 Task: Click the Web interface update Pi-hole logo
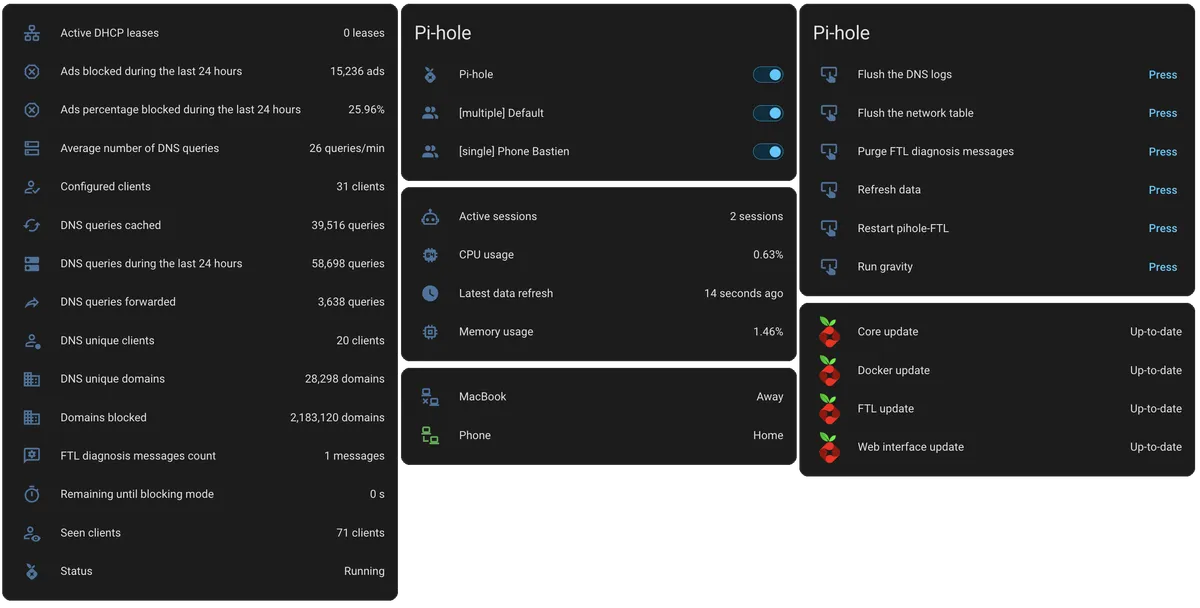(x=829, y=447)
